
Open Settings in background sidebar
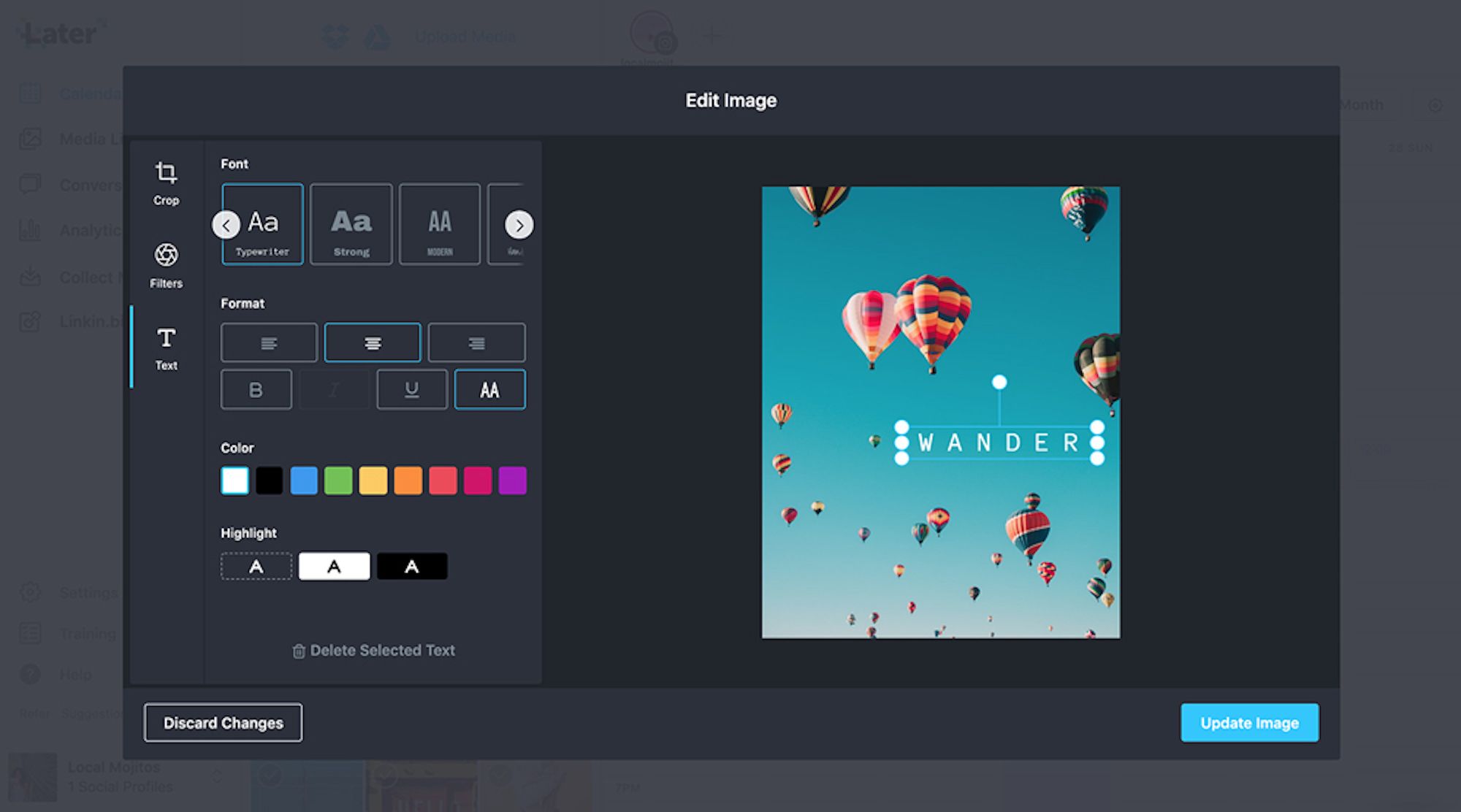tap(69, 592)
